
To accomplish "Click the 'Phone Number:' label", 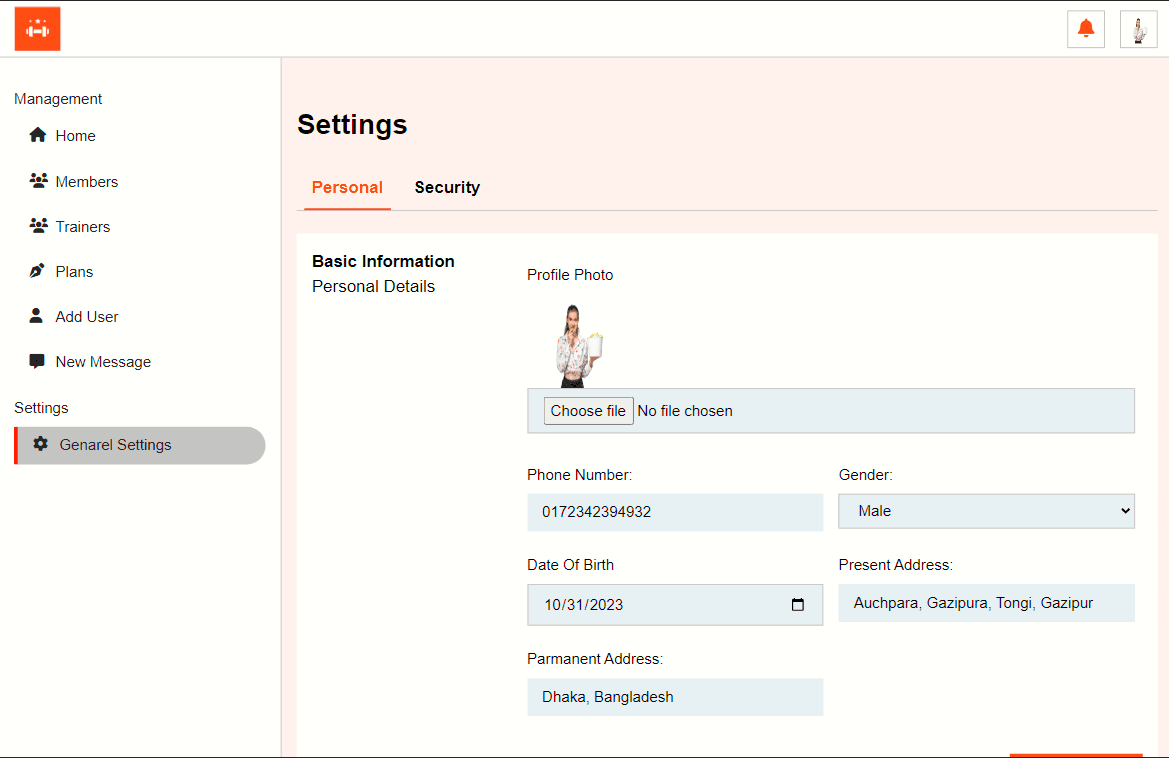I will coord(579,475).
